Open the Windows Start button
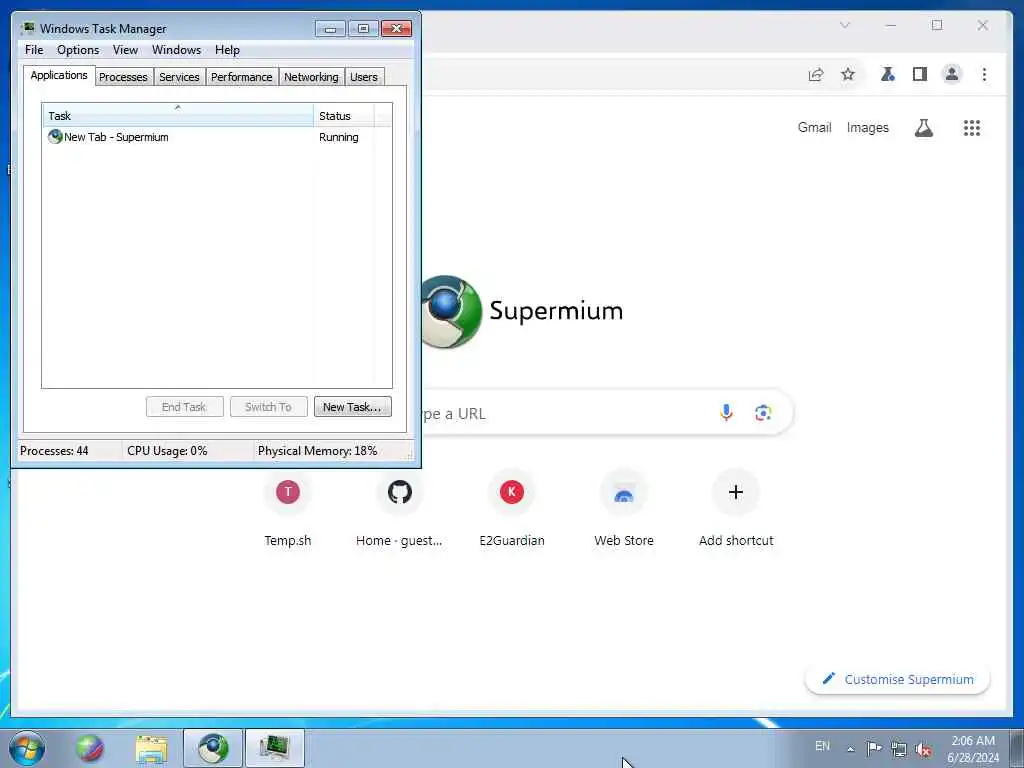Image resolution: width=1024 pixels, height=768 pixels. pos(27,748)
